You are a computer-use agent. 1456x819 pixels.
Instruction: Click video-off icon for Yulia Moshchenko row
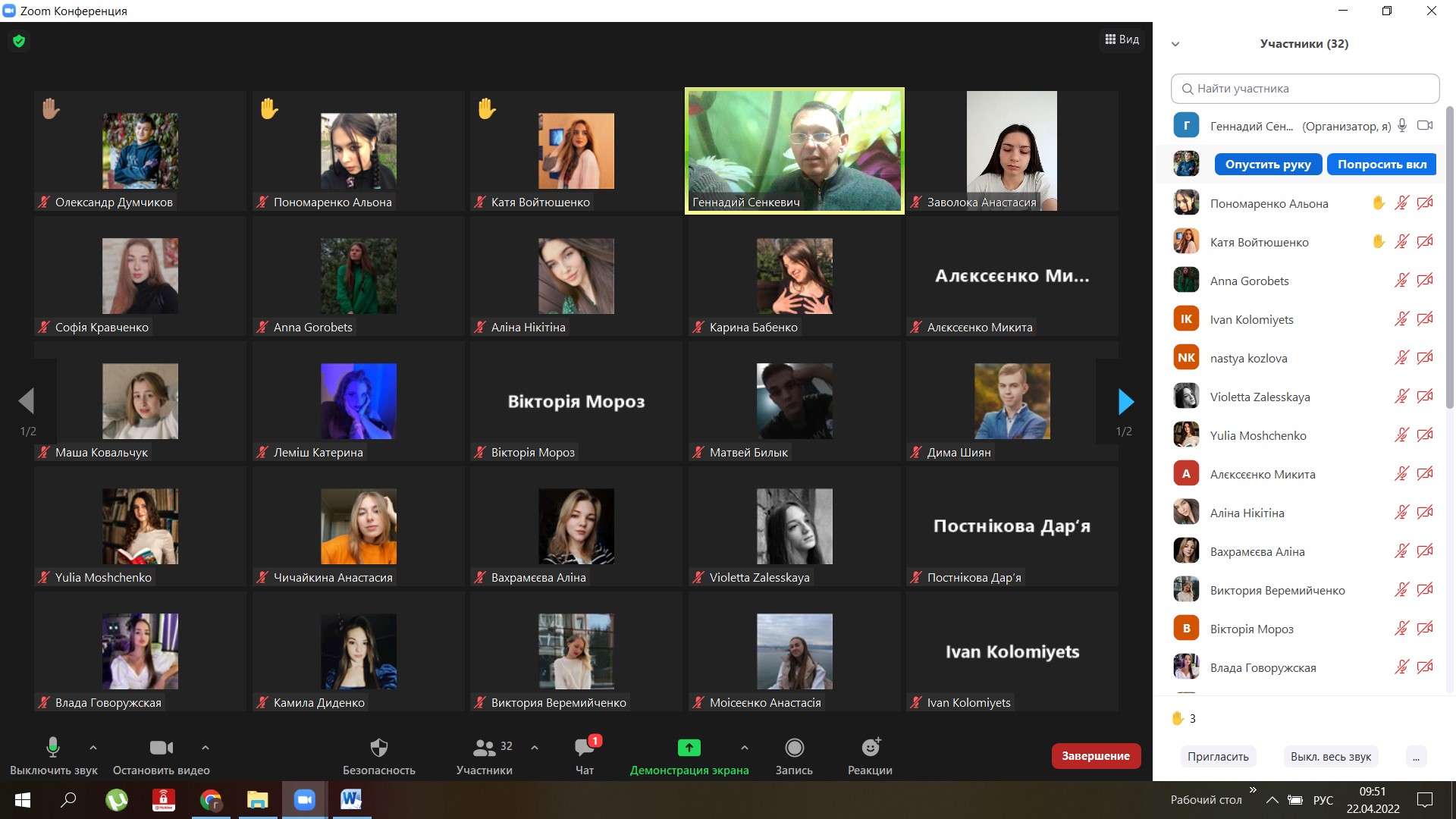click(1425, 435)
